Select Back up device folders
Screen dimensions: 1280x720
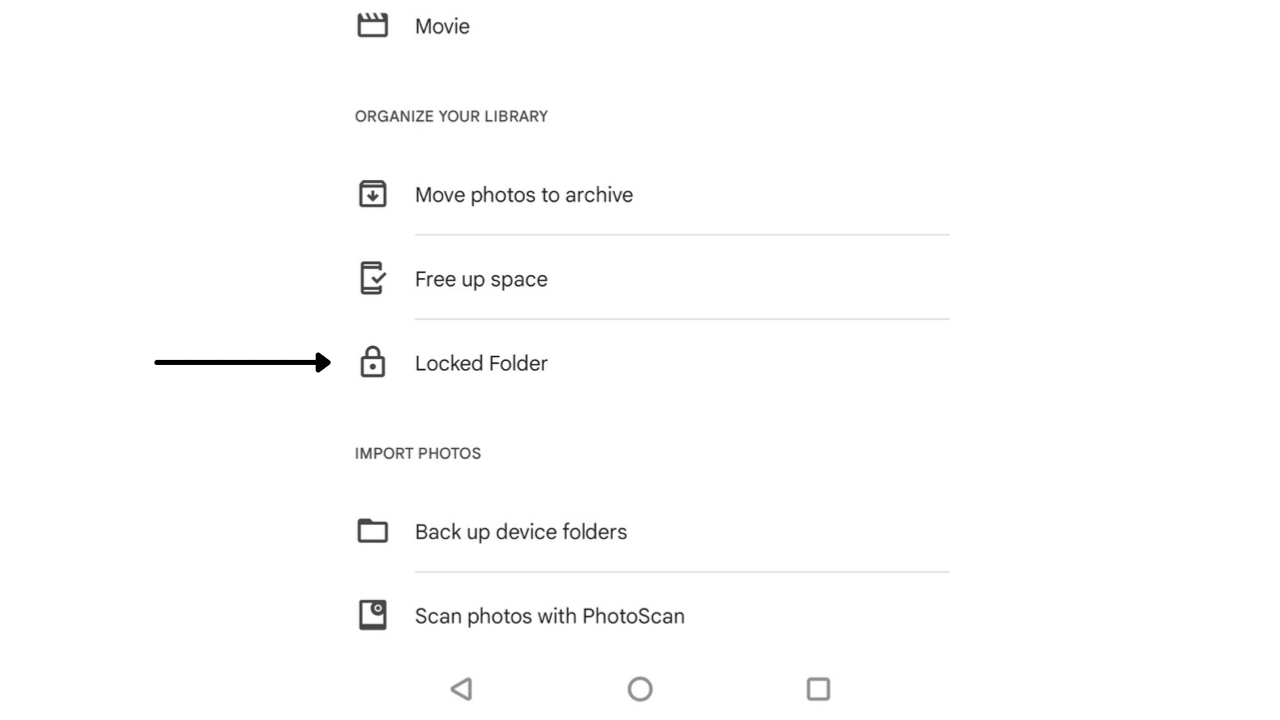652,531
